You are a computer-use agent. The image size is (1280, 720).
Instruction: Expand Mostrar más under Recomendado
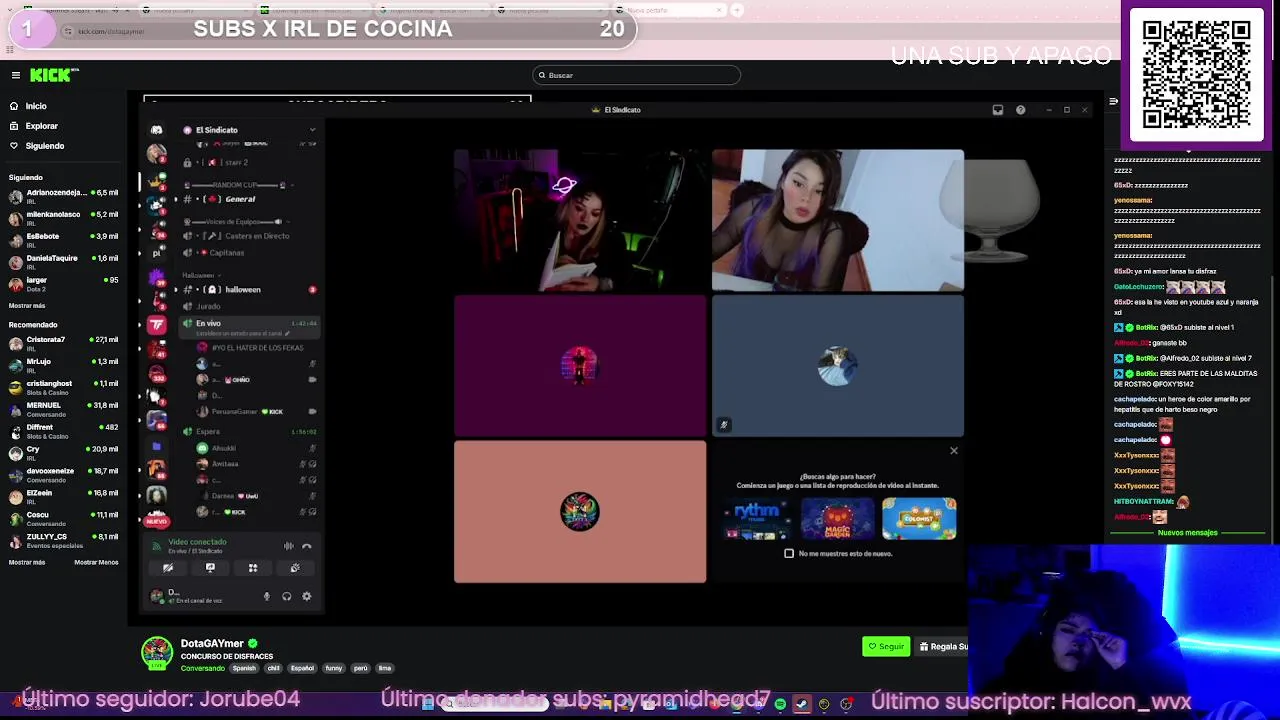(27, 562)
